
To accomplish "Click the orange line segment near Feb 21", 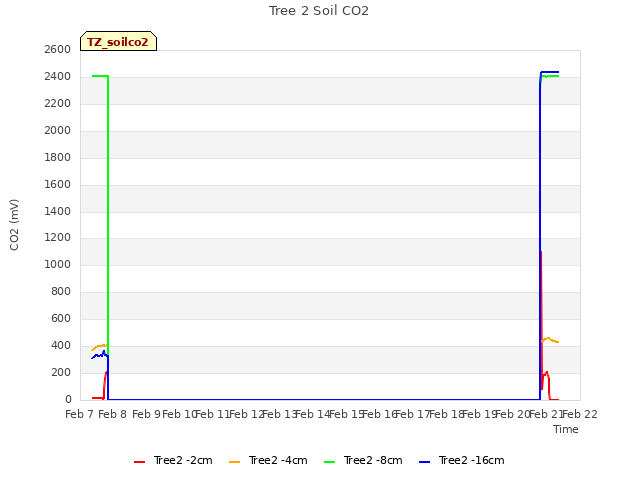I will pos(550,340).
